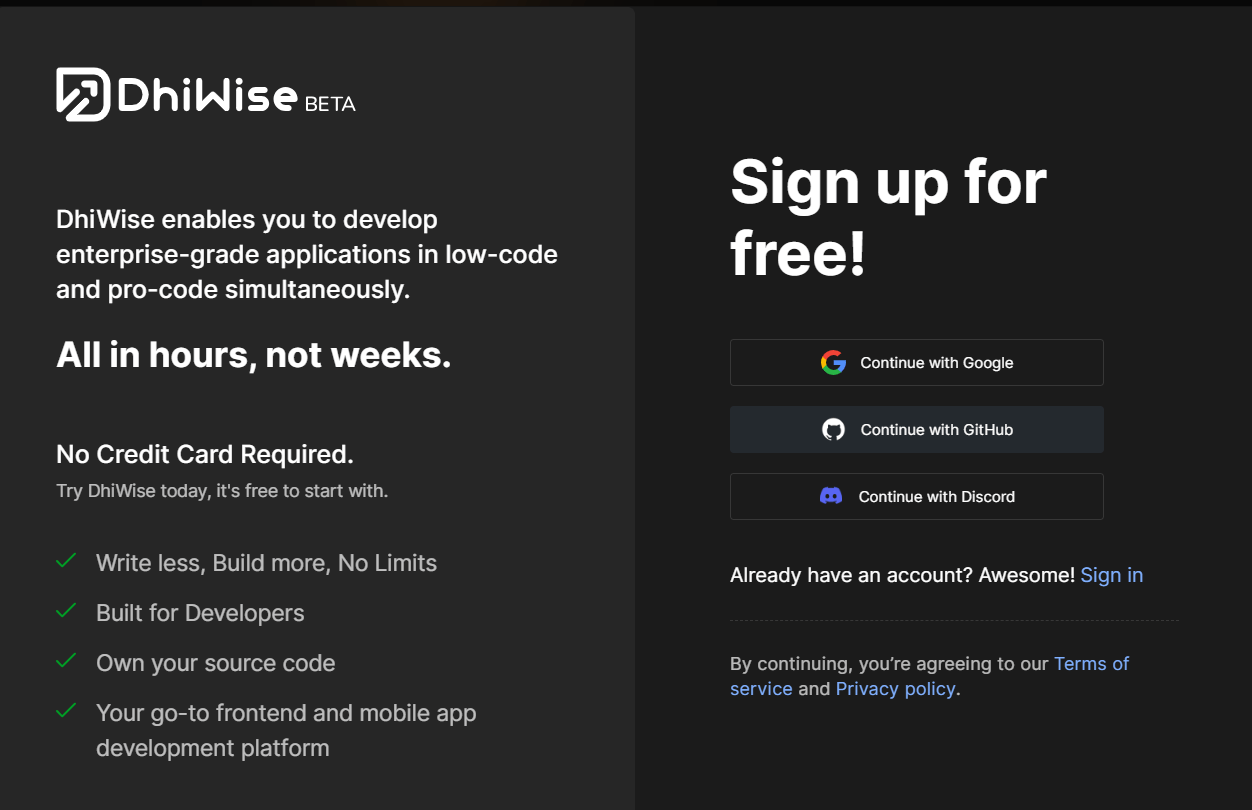This screenshot has height=810, width=1252.
Task: Click the Continue with Discord button
Action: pyautogui.click(x=916, y=496)
